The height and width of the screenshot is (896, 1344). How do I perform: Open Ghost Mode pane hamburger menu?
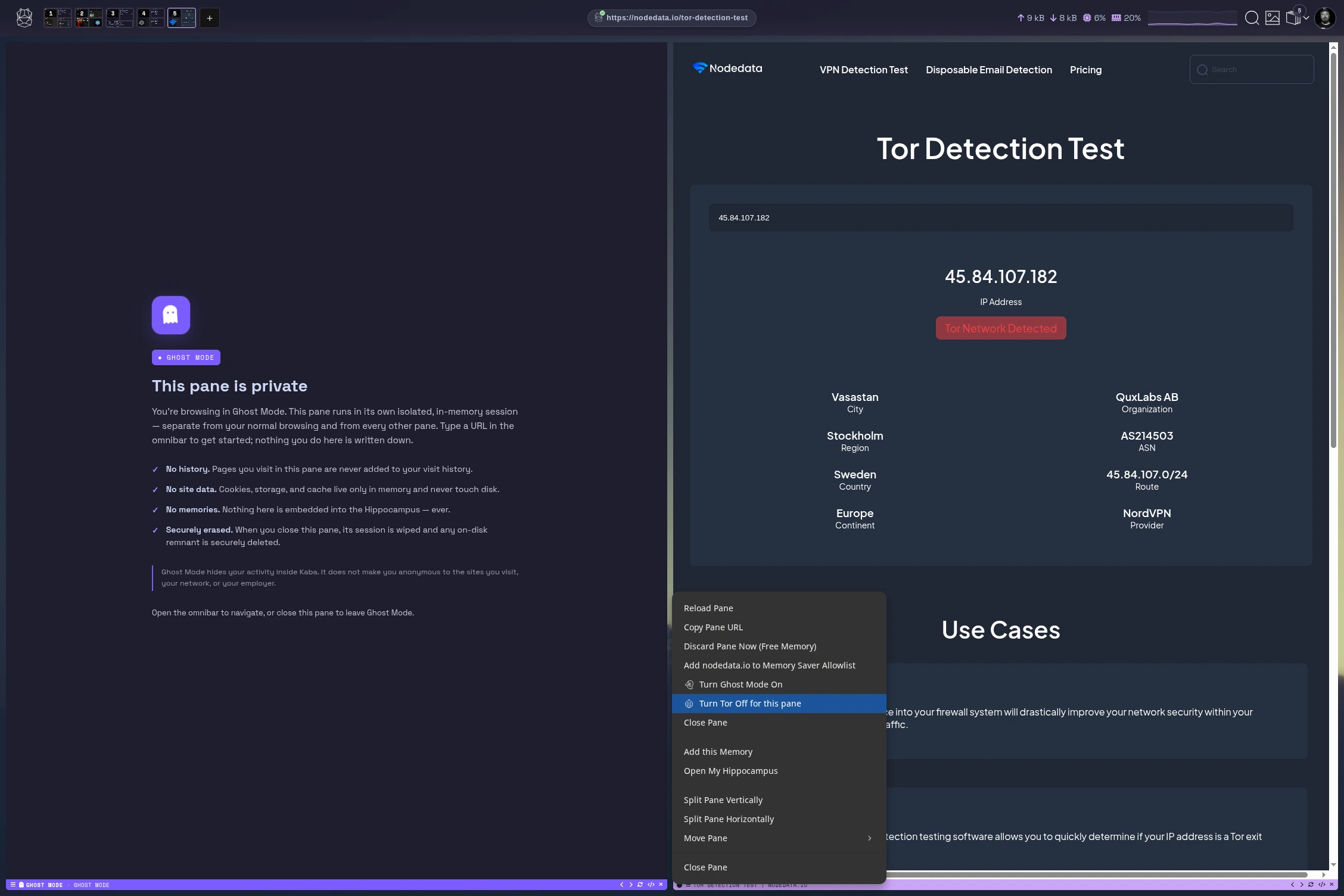(x=13, y=885)
